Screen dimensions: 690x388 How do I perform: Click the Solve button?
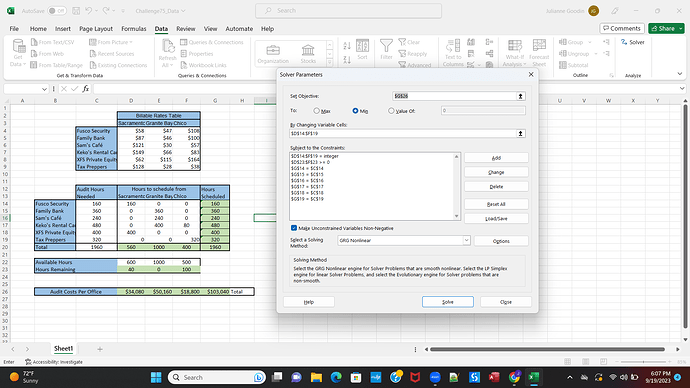point(448,302)
